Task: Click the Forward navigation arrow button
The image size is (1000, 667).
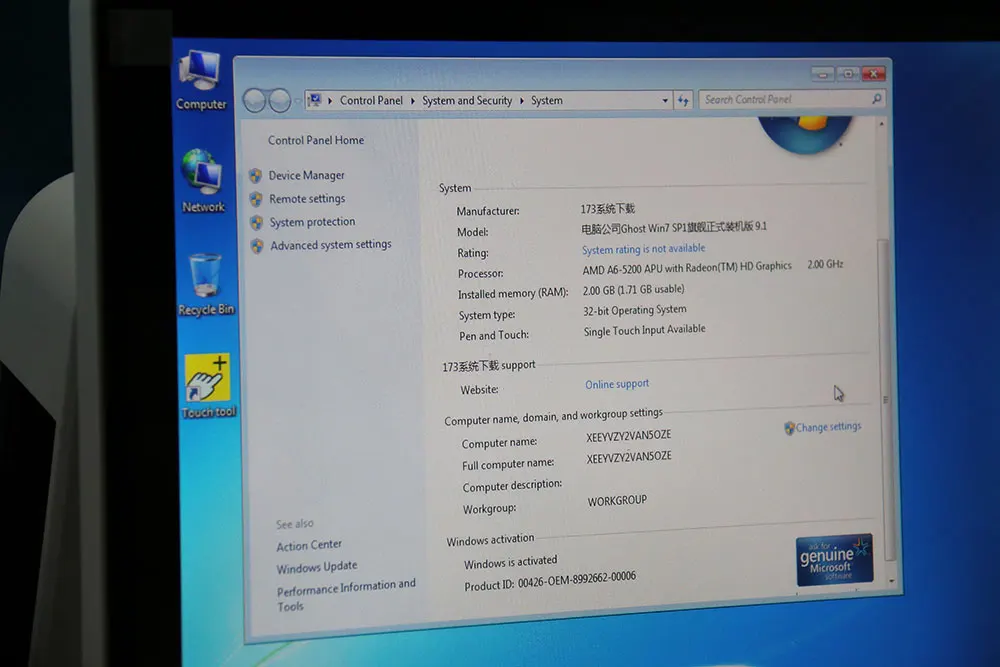Action: 279,100
